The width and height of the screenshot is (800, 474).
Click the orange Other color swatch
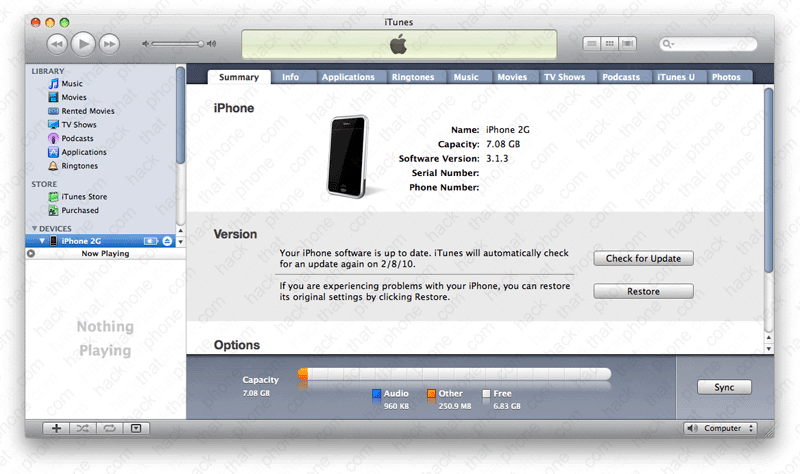[x=431, y=393]
